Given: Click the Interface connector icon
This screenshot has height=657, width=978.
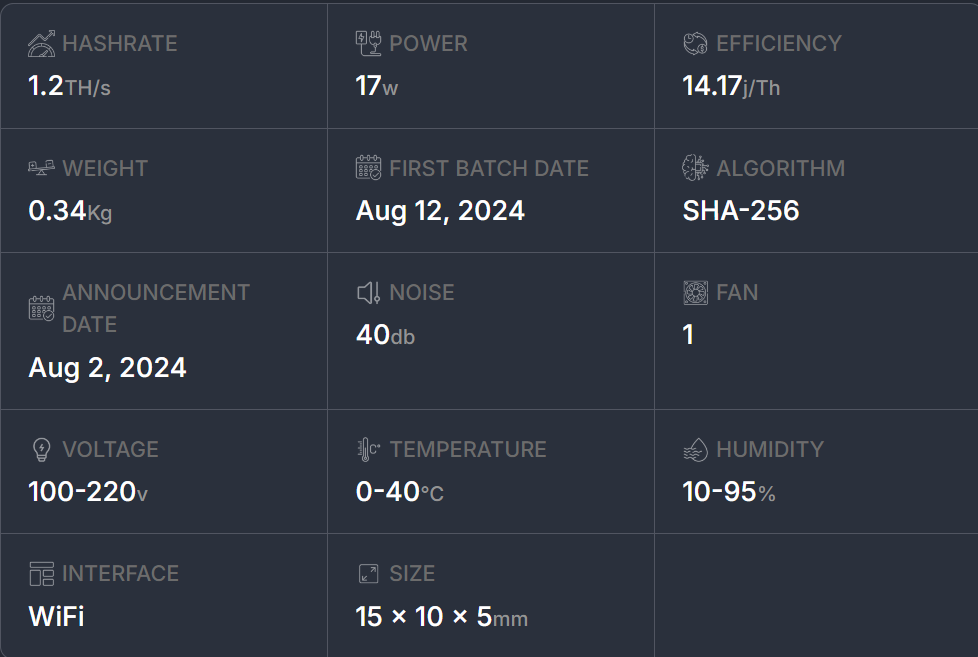Looking at the screenshot, I should (40, 573).
